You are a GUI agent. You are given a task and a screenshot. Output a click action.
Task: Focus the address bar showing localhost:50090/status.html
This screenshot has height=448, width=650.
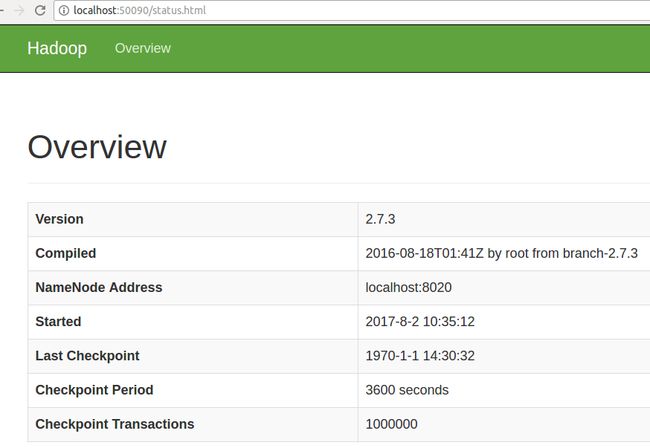[x=352, y=10]
